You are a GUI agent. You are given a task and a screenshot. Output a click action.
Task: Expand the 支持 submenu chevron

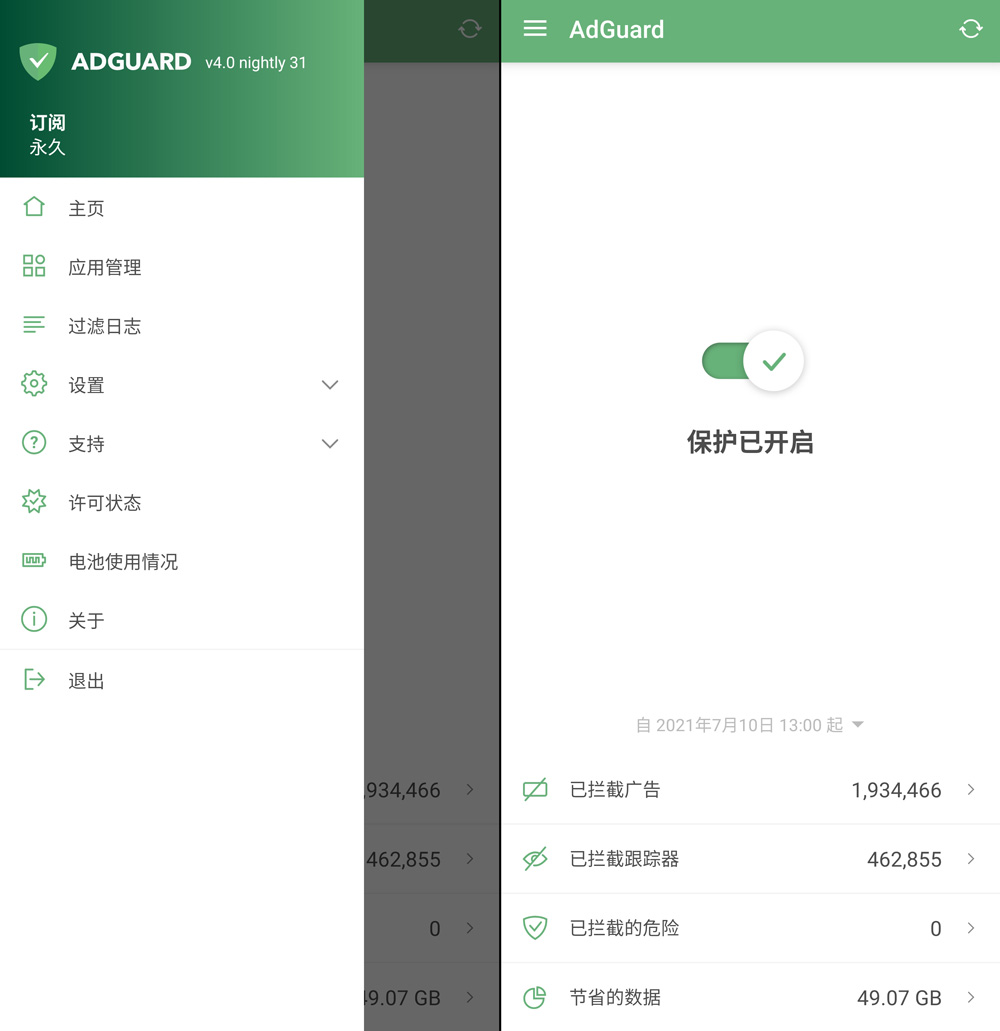coord(330,444)
